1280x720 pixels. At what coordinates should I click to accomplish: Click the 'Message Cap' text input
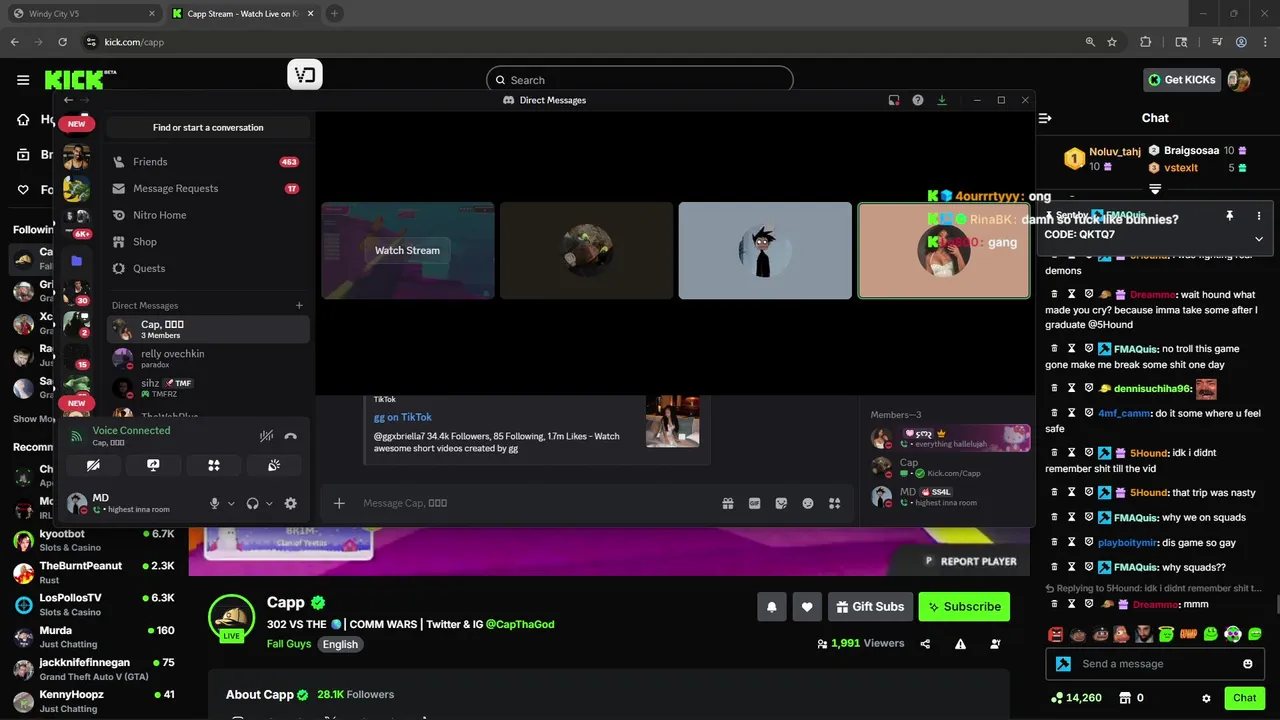click(535, 503)
